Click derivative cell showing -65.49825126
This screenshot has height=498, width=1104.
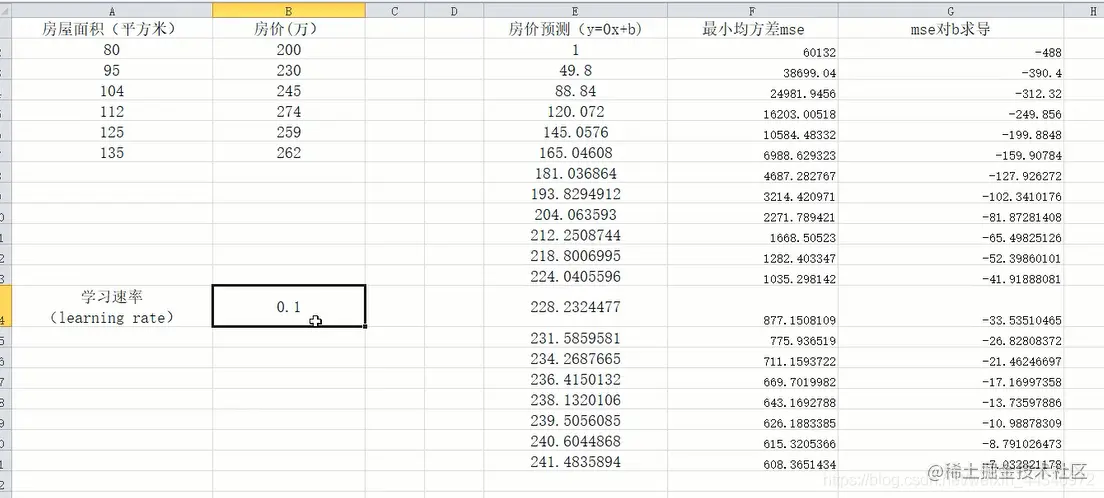[x=951, y=235]
